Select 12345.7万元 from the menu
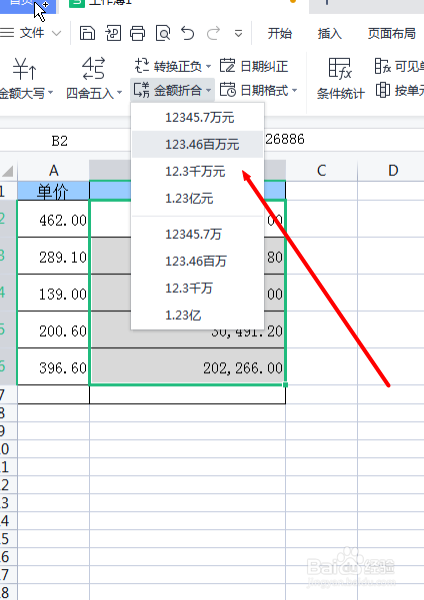The height and width of the screenshot is (600, 424). pos(197,117)
